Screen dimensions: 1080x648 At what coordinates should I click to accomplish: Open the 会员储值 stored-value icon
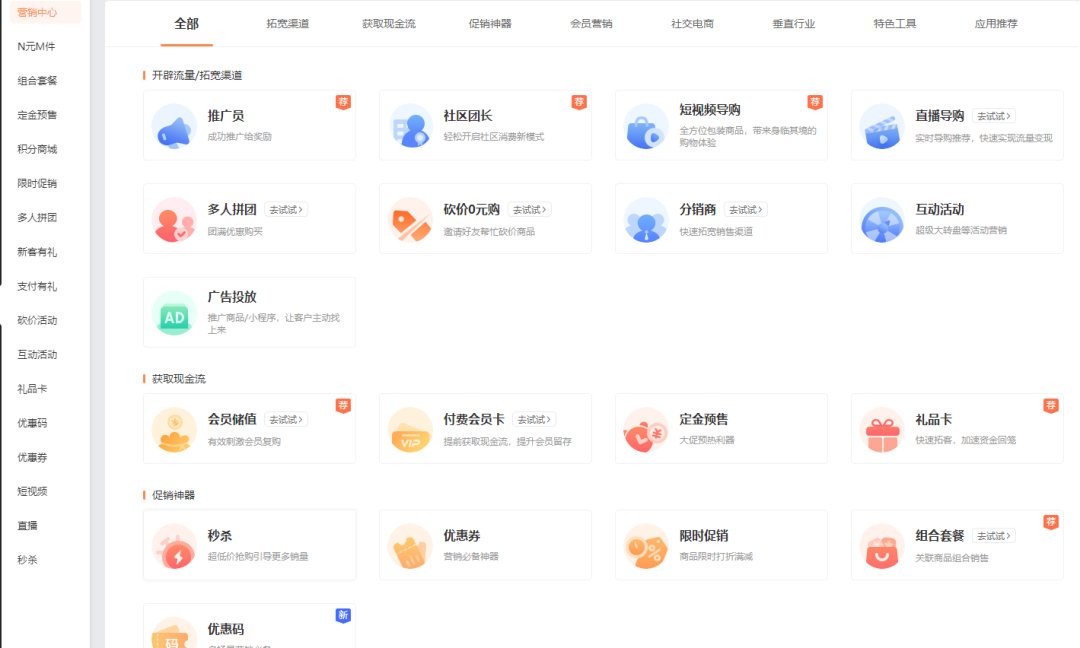click(x=174, y=428)
